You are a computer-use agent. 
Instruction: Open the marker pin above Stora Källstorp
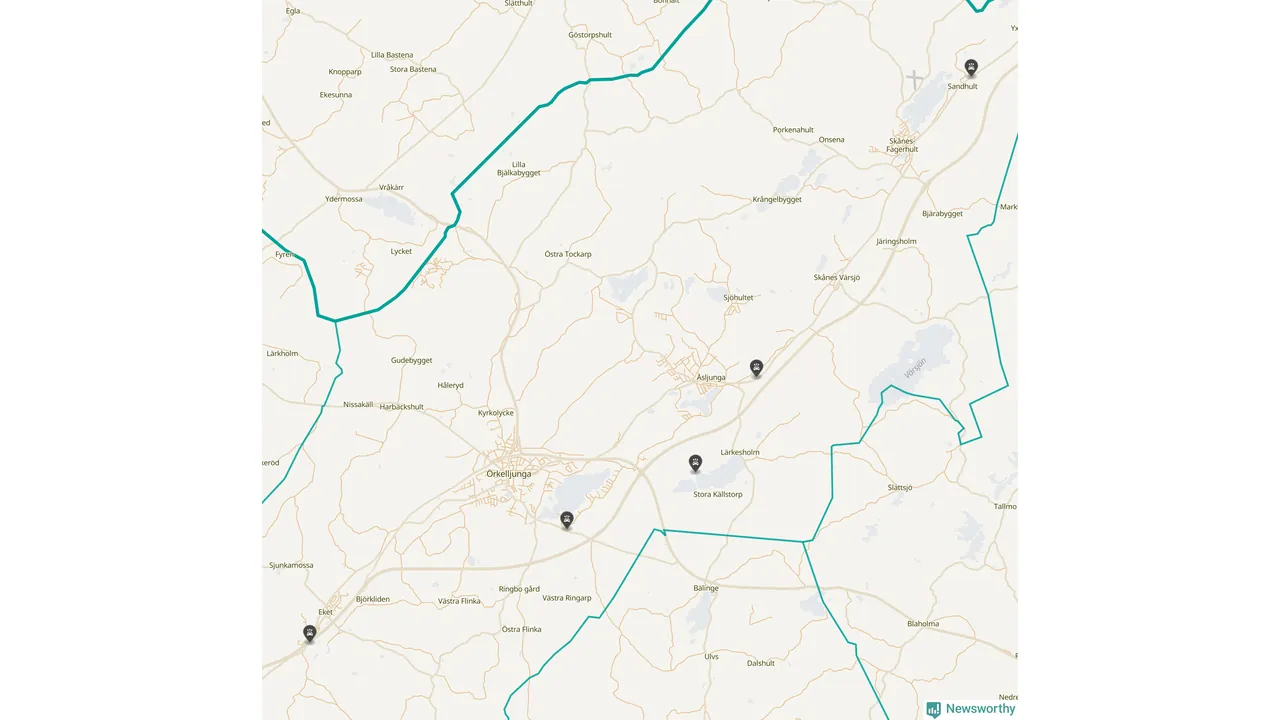tap(696, 463)
